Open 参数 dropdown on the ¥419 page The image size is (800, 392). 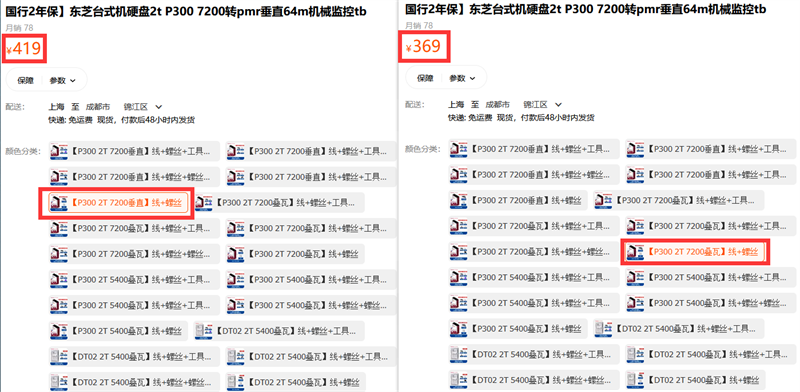(62, 80)
